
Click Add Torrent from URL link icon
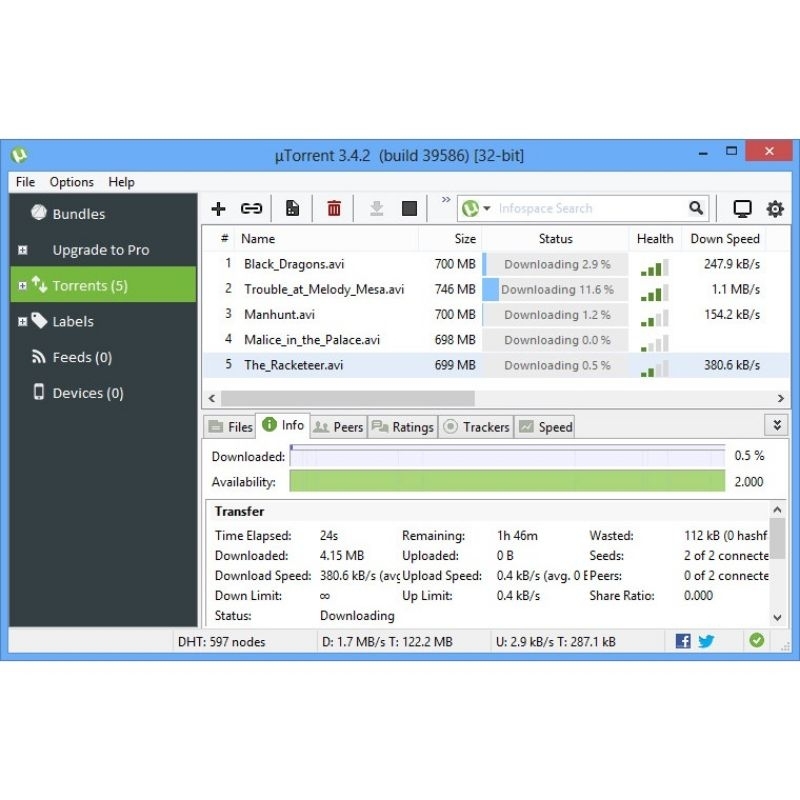(251, 209)
